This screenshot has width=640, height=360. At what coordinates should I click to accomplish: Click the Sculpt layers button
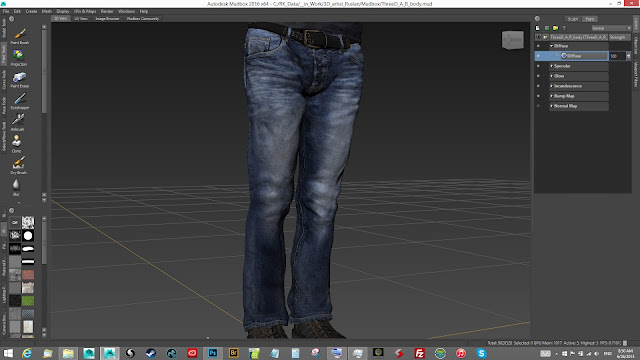point(573,19)
